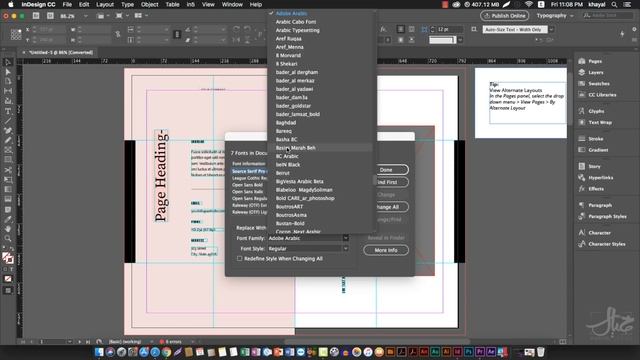This screenshot has width=640, height=360.
Task: Open the Type menu
Action: [127, 4]
